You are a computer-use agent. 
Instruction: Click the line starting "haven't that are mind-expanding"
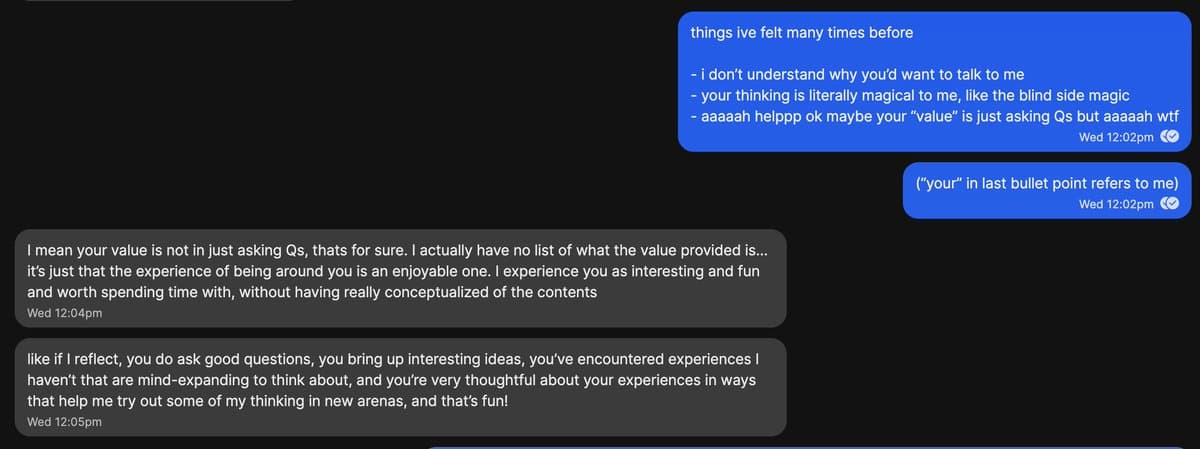389,381
